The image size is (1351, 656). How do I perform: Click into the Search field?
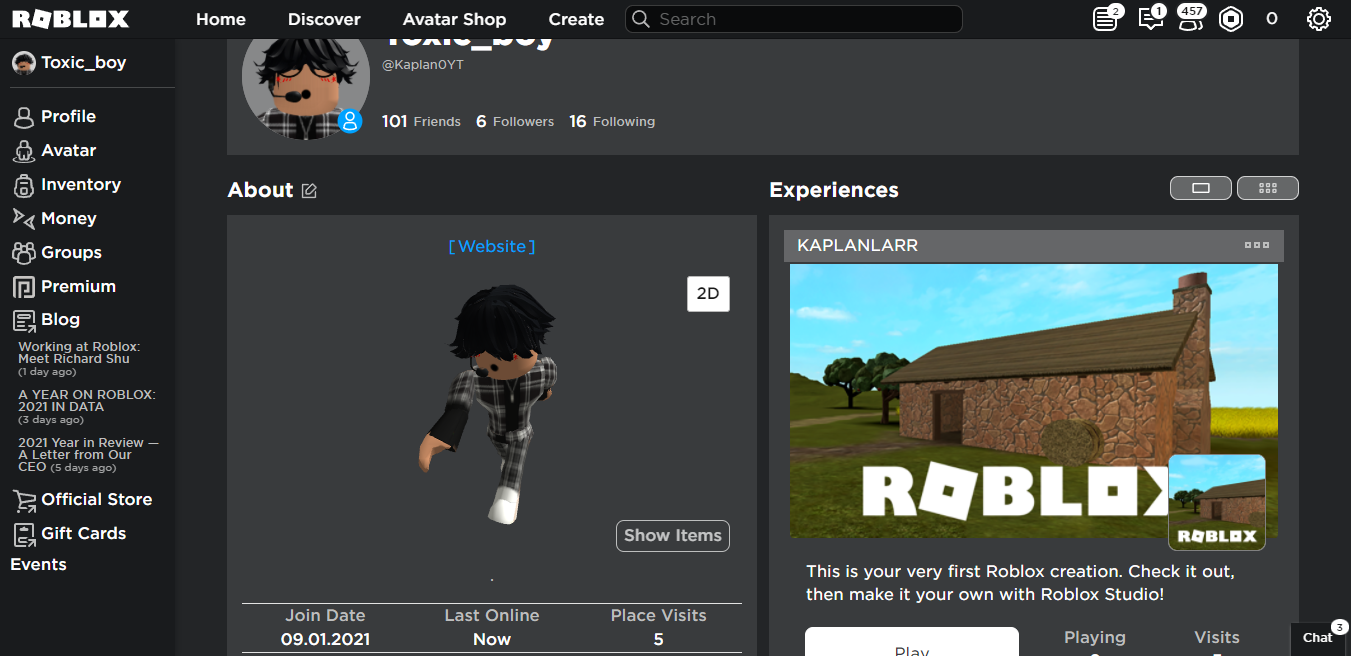(x=794, y=19)
